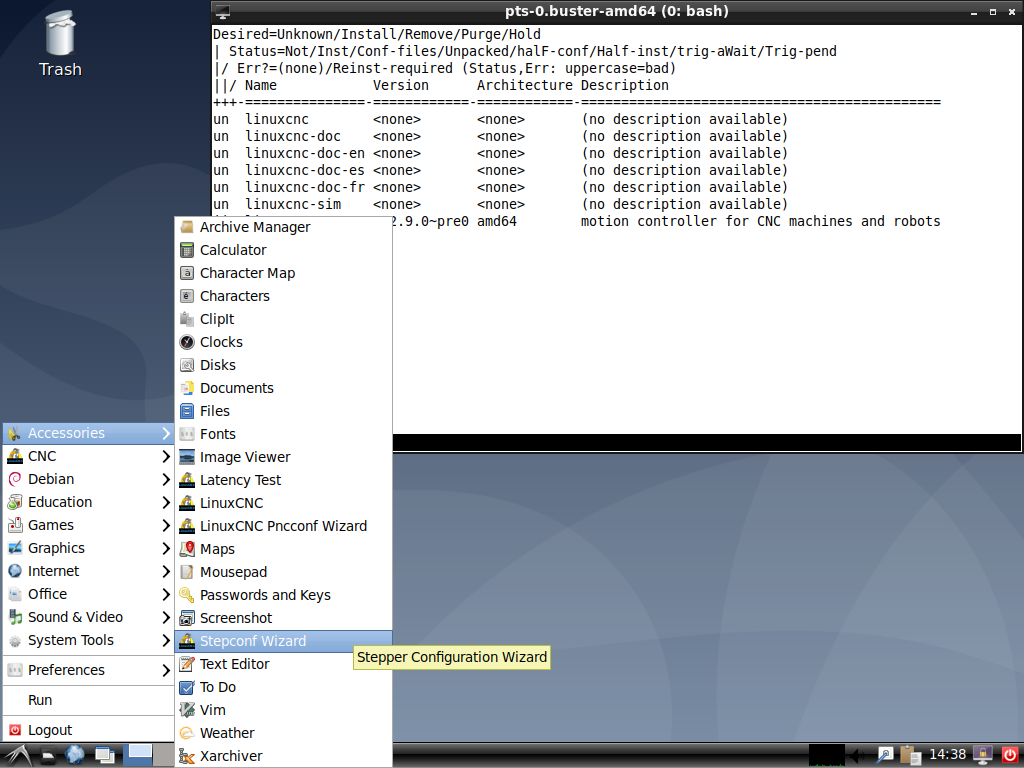Launch LinuxCNC from Accessories
Viewport: 1024px width, 768px height.
coord(283,503)
